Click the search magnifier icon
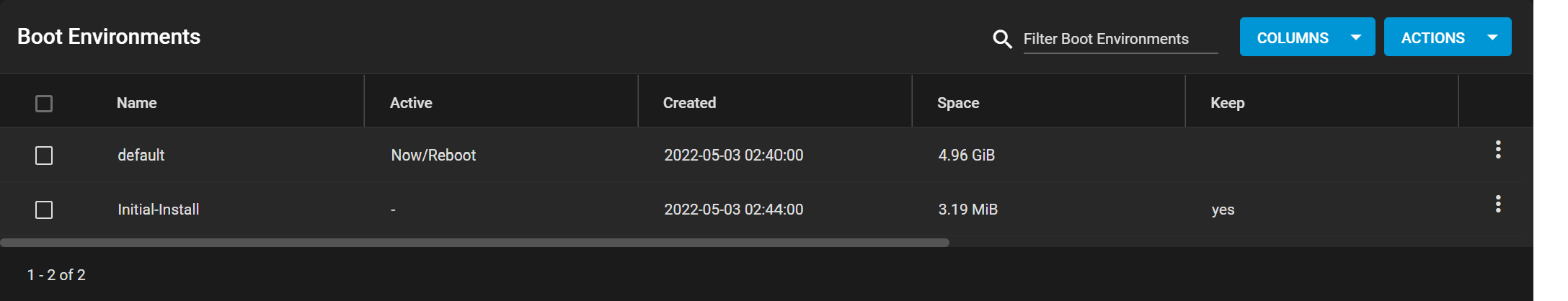Viewport: 1568px width, 301px height. 1002,39
